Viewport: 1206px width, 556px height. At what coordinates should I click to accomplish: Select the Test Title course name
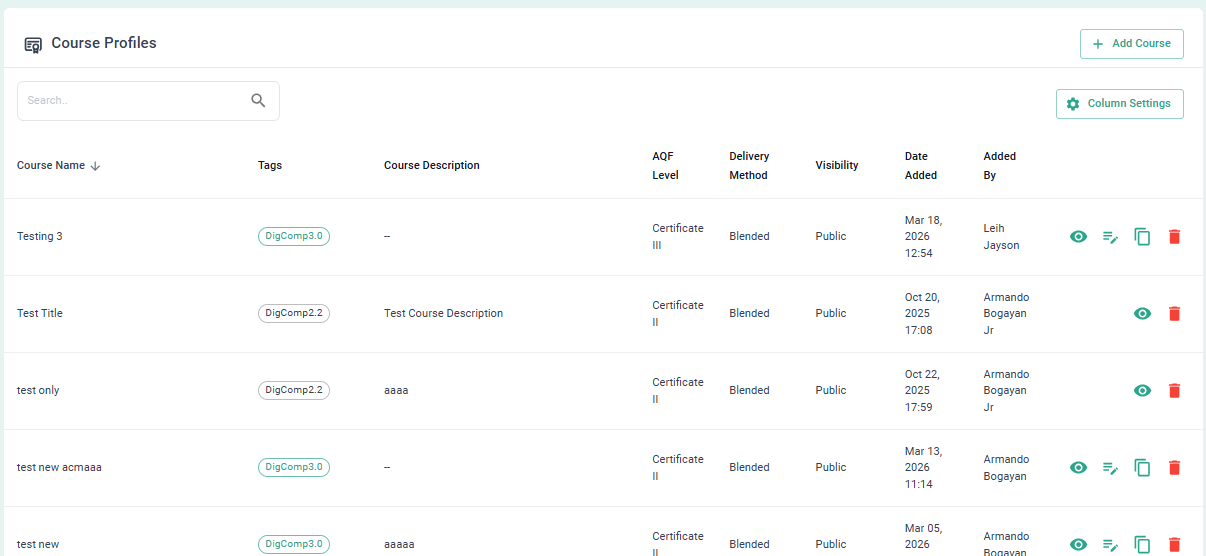[x=40, y=313]
